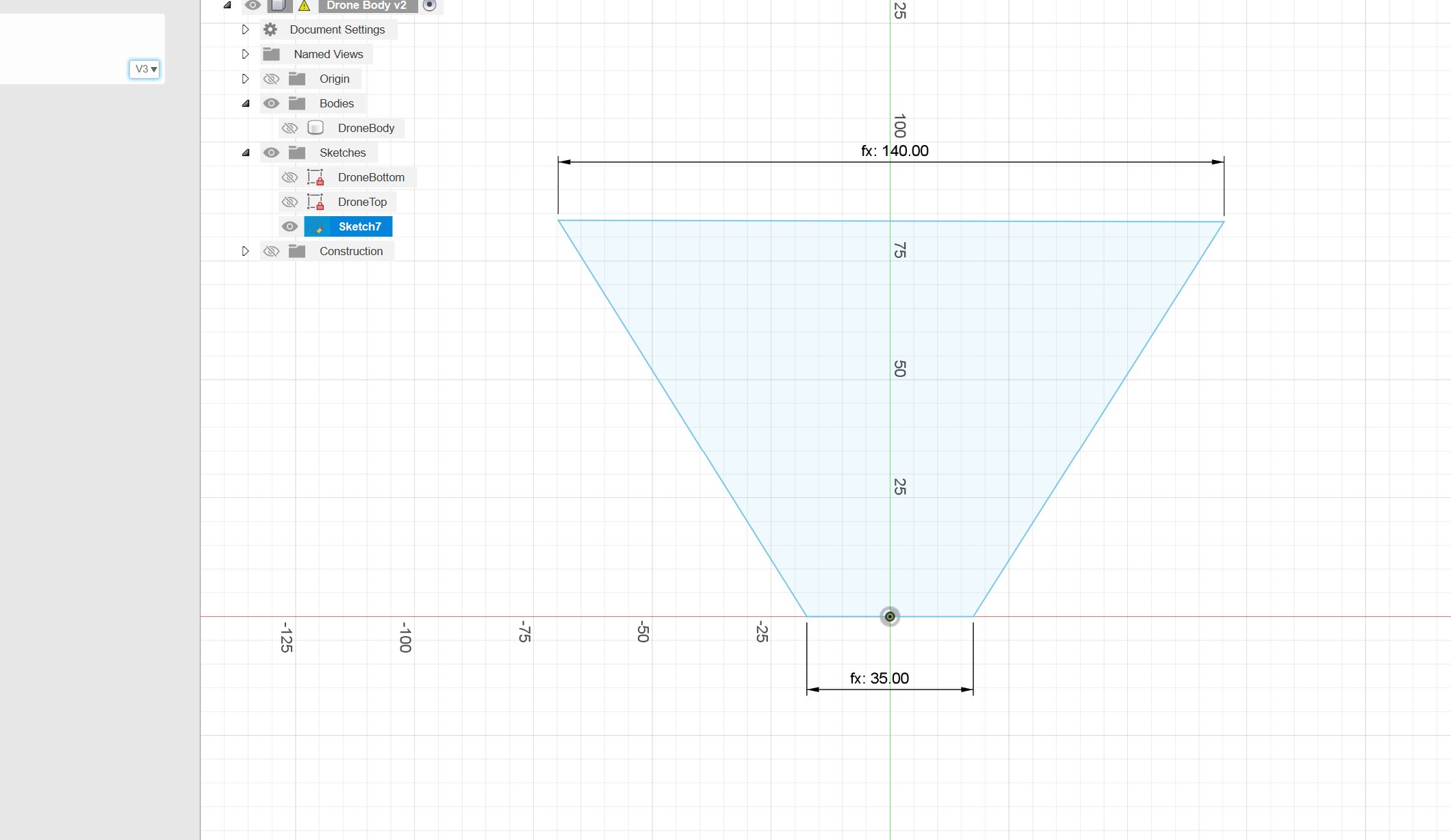Select the Sketches tree item
Image resolution: width=1451 pixels, height=840 pixels.
[342, 152]
